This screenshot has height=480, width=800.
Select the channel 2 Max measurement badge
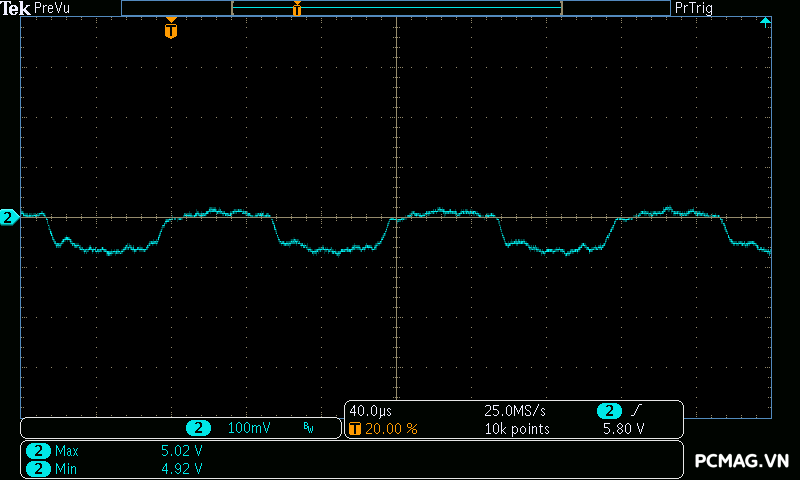click(39, 451)
